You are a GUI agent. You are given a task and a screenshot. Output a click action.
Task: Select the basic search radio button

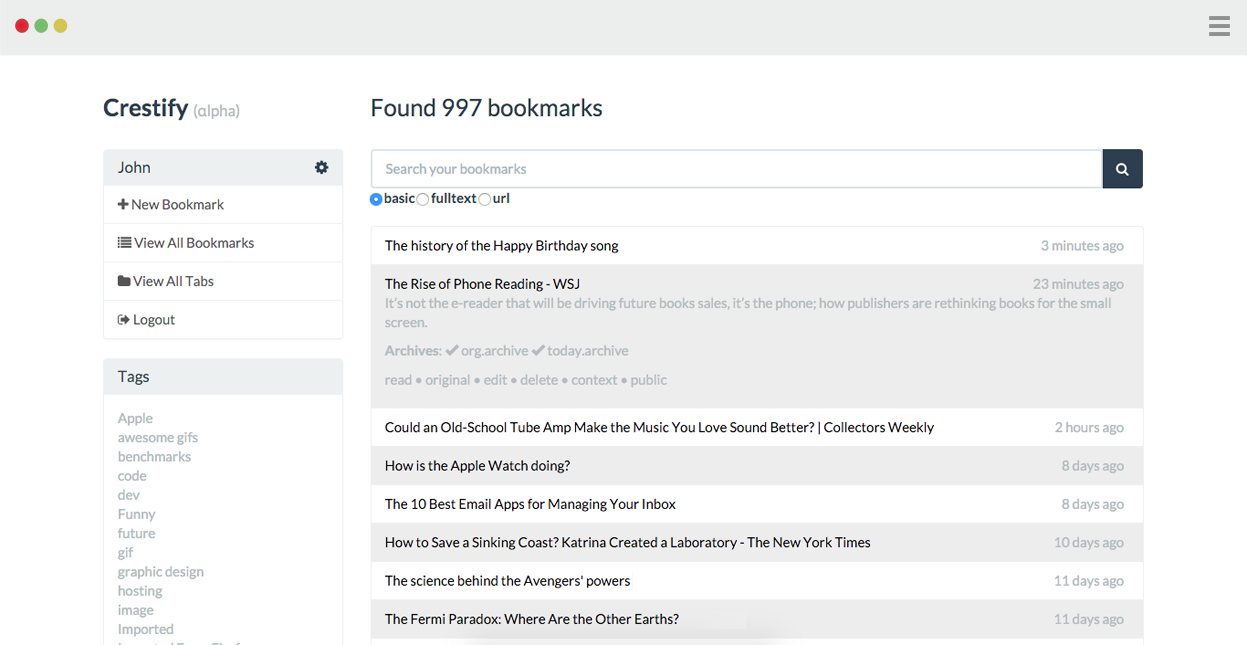(376, 199)
